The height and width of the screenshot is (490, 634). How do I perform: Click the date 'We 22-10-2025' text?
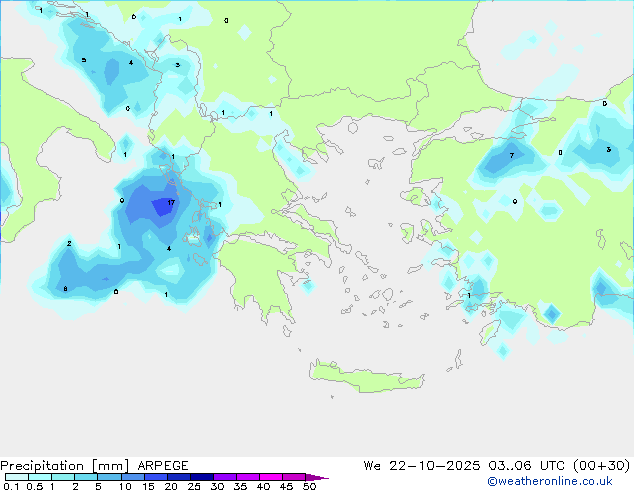422,466
